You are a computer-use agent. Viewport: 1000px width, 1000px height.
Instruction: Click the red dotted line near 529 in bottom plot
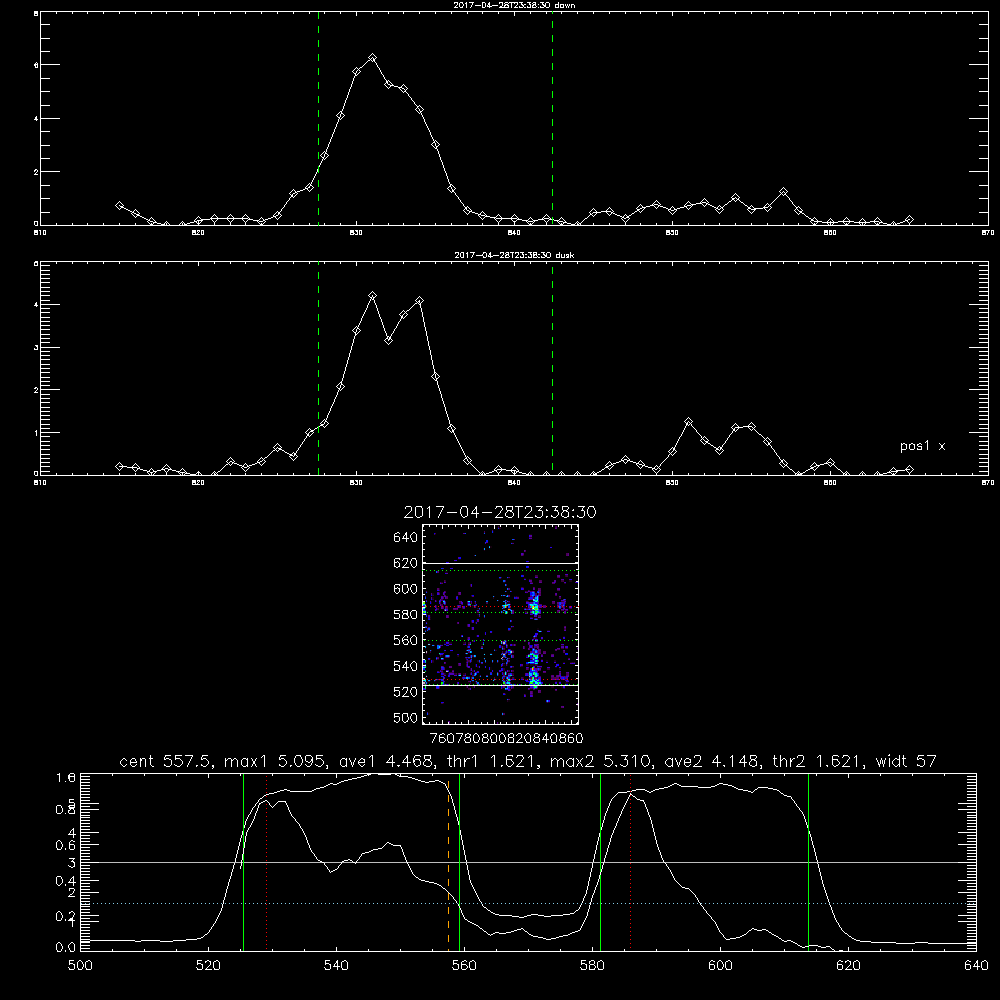pos(267,862)
